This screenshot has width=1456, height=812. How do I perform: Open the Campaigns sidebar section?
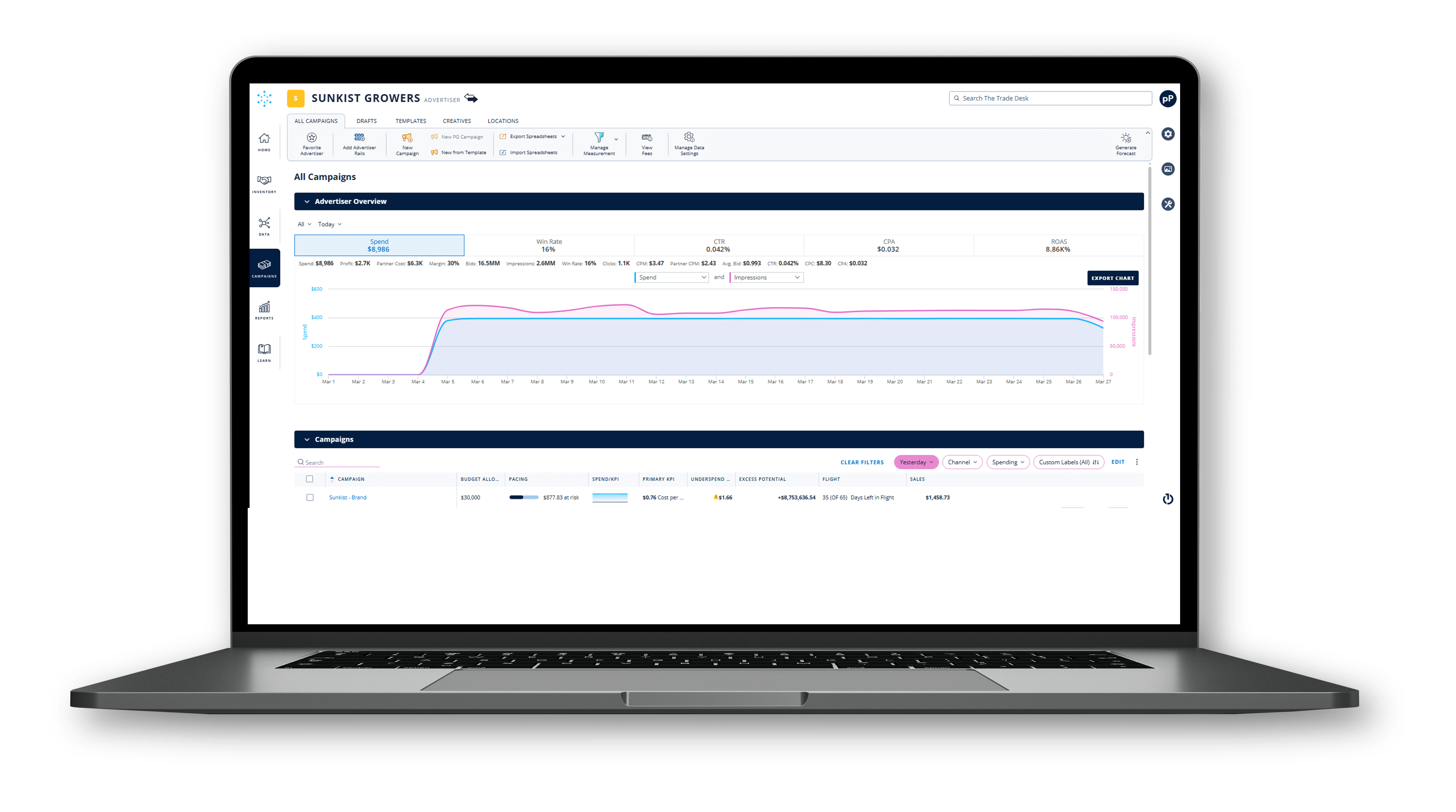265,268
